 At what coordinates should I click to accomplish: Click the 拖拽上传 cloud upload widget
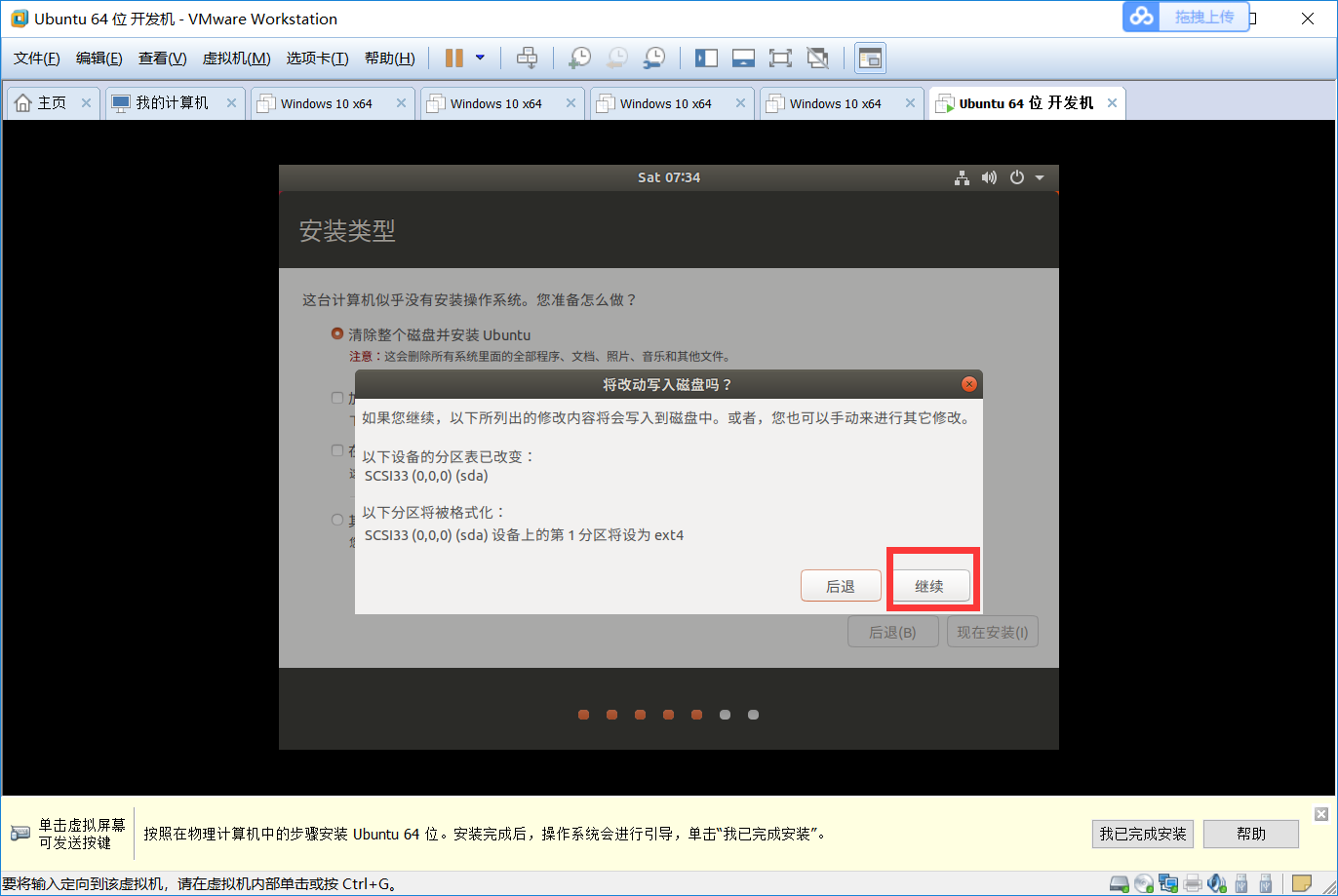[x=1186, y=17]
